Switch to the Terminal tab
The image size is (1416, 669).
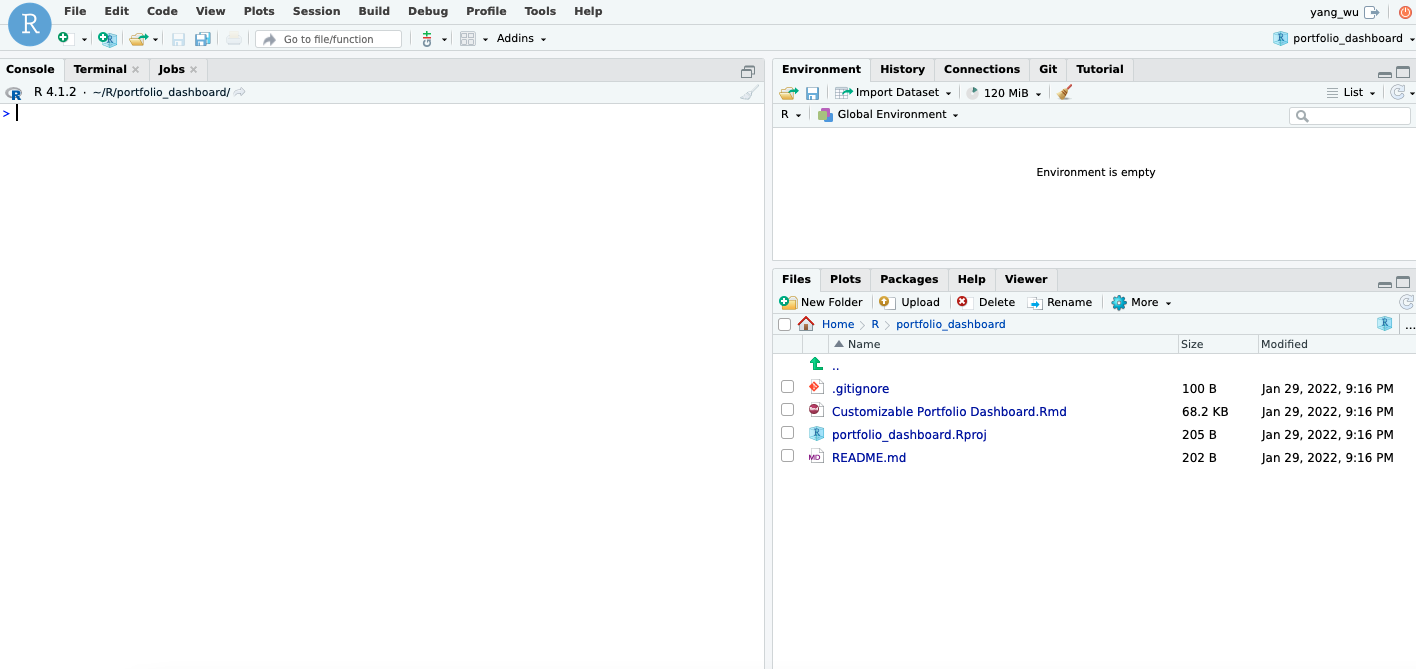click(x=100, y=69)
